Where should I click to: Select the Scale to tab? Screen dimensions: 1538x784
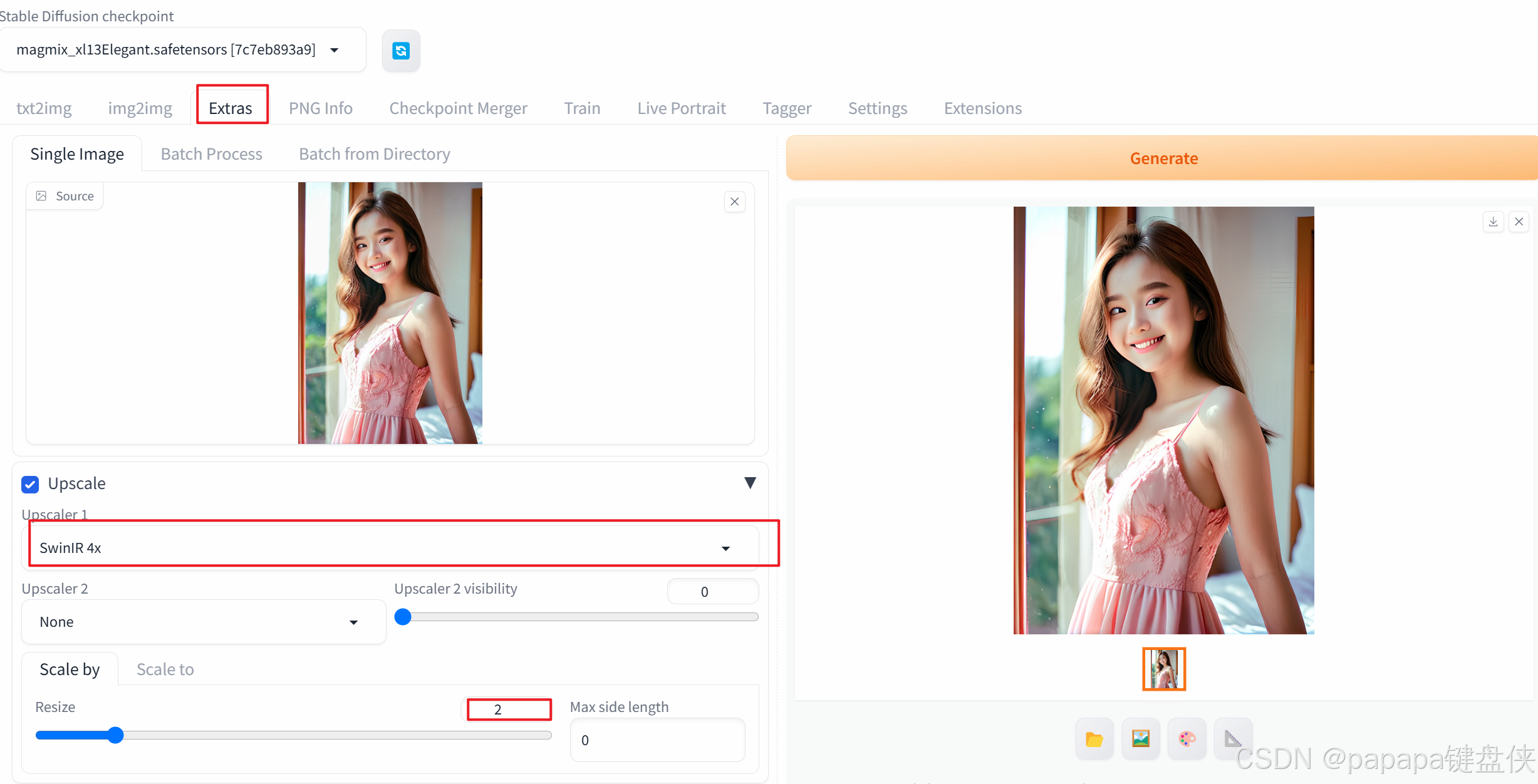(x=165, y=669)
